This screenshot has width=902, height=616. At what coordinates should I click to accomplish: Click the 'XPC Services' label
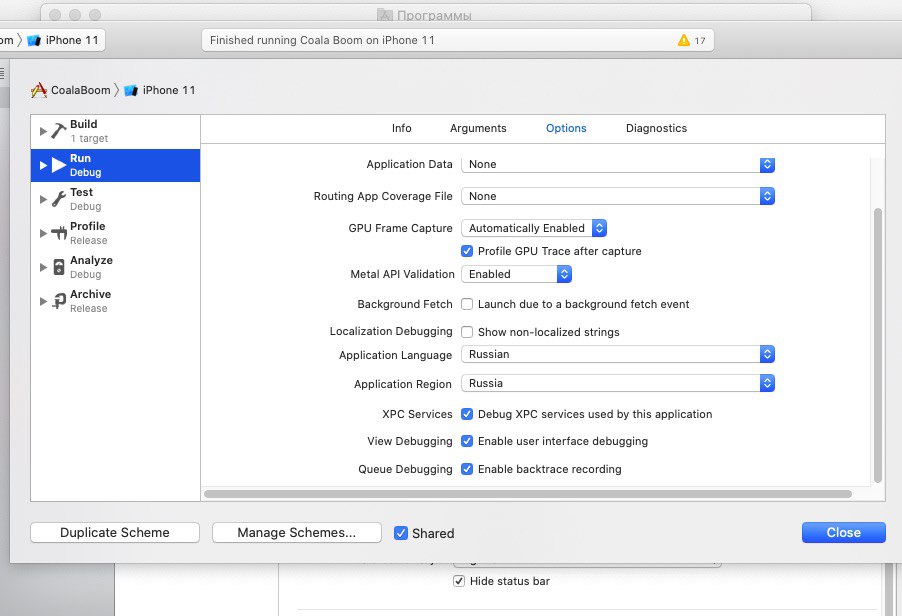click(x=417, y=414)
